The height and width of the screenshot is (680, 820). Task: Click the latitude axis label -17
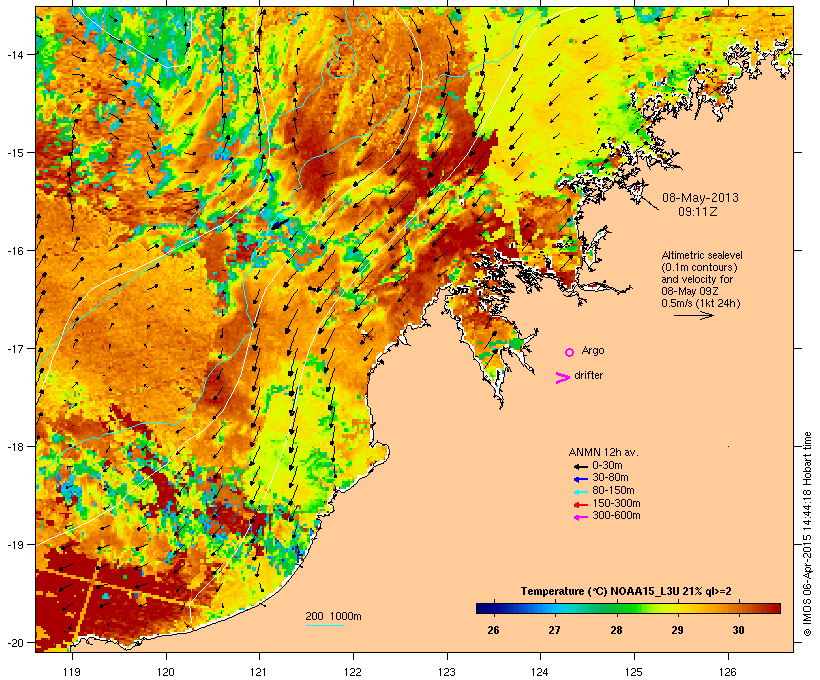(15, 348)
